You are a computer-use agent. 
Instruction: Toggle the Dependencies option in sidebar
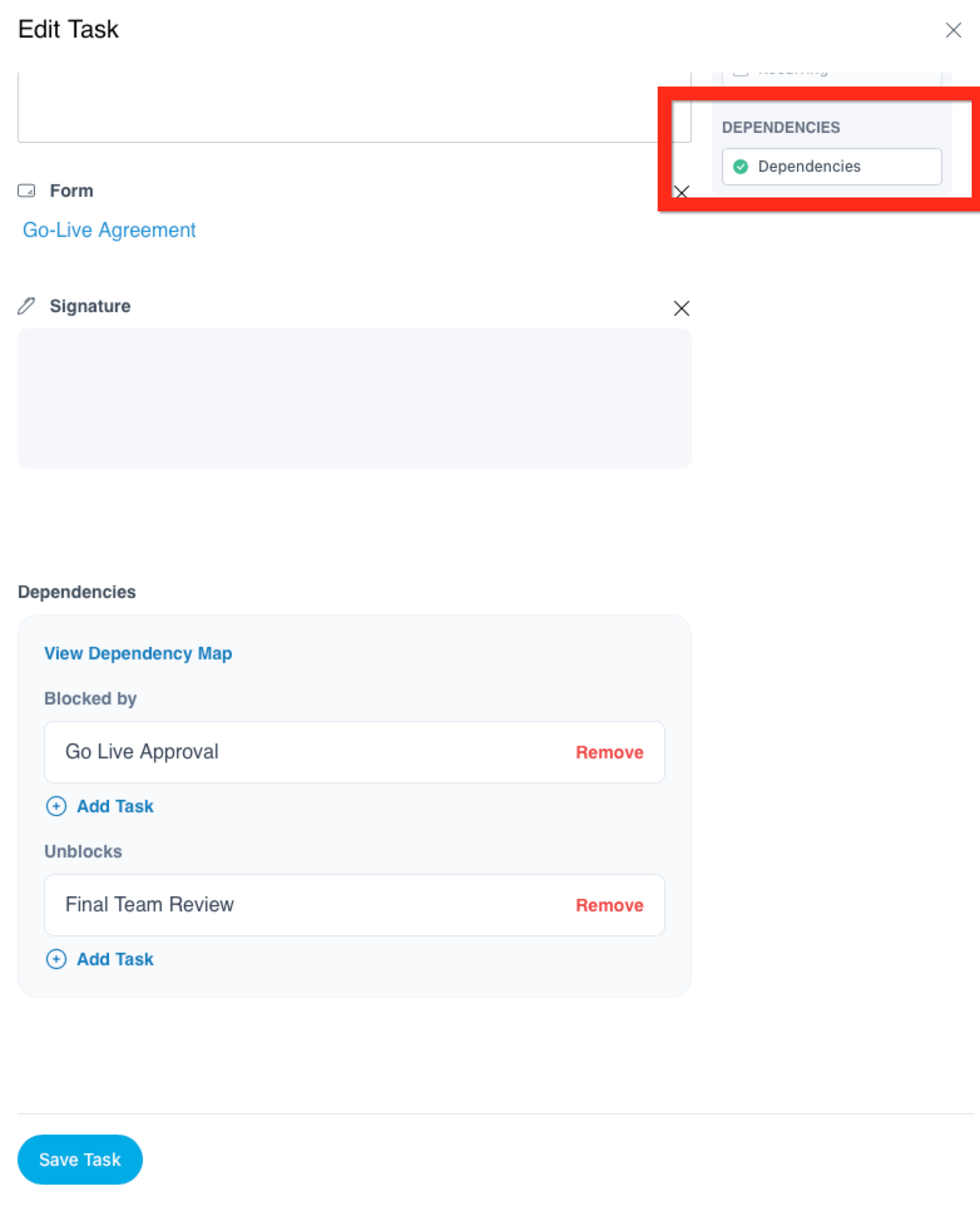(x=831, y=167)
